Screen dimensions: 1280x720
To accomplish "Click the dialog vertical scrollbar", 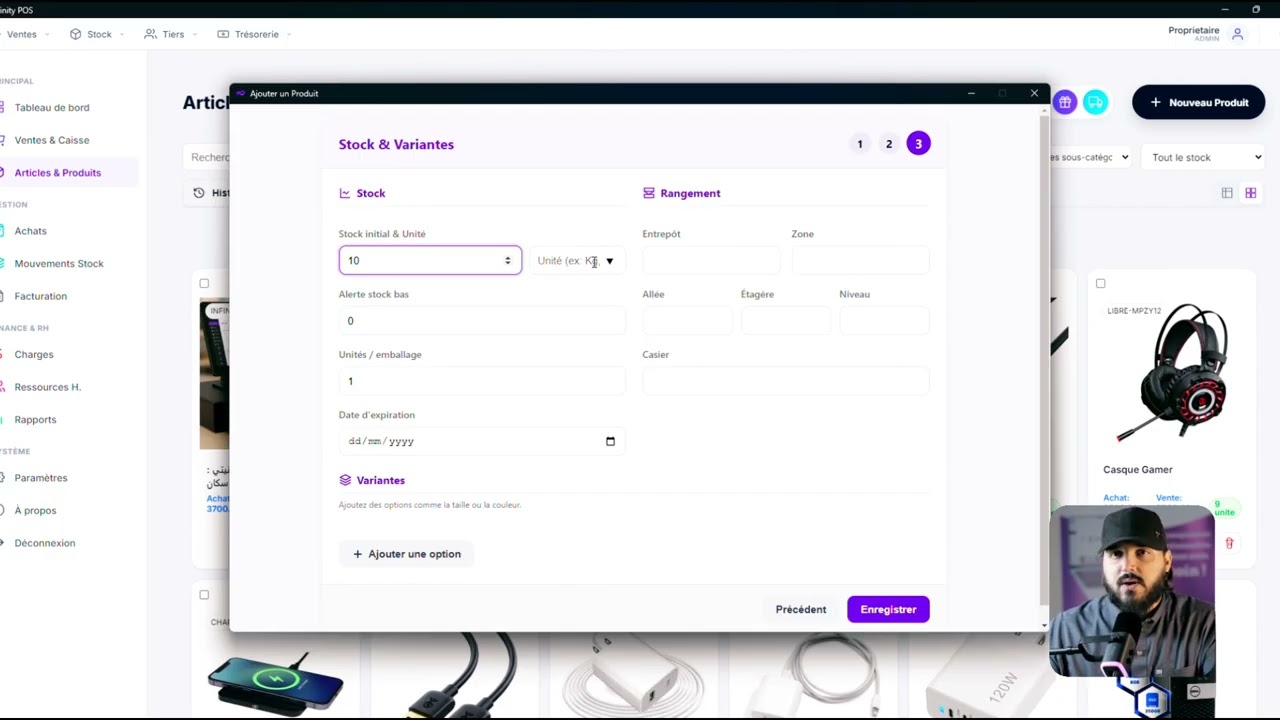I will [1044, 360].
